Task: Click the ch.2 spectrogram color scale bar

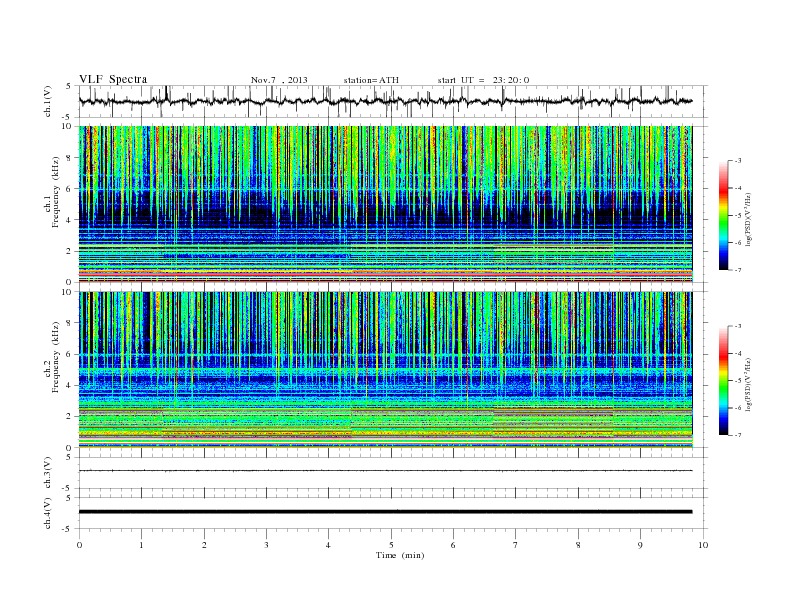Action: tap(723, 380)
